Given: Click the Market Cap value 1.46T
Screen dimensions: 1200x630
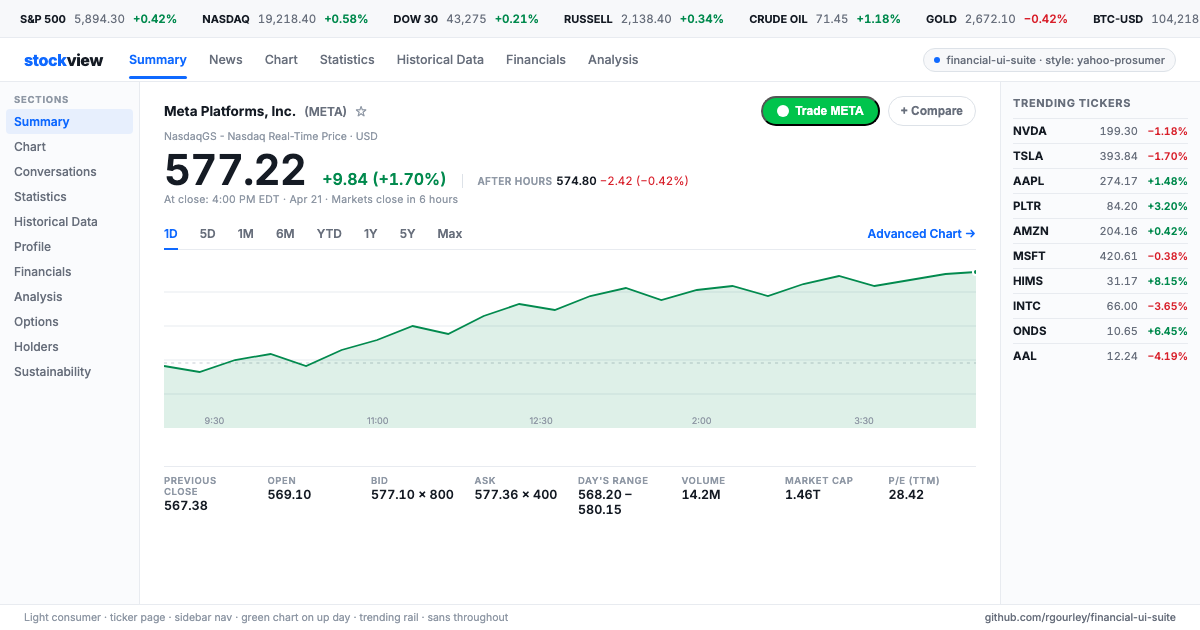Looking at the screenshot, I should point(805,495).
